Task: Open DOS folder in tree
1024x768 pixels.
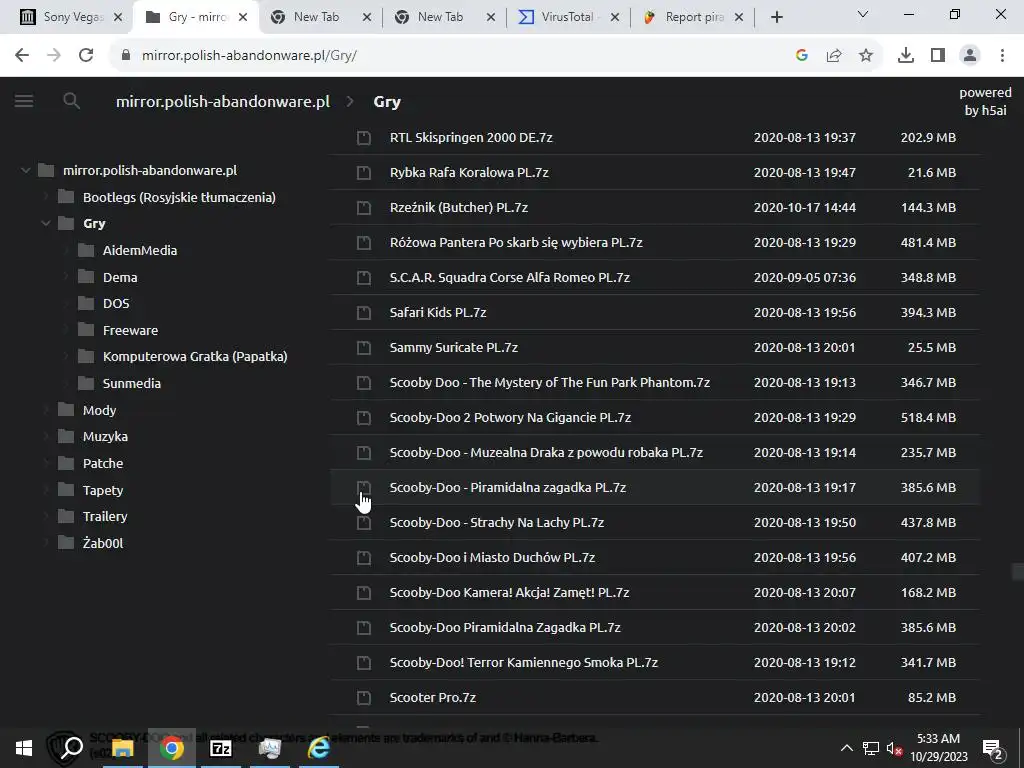Action: point(116,304)
